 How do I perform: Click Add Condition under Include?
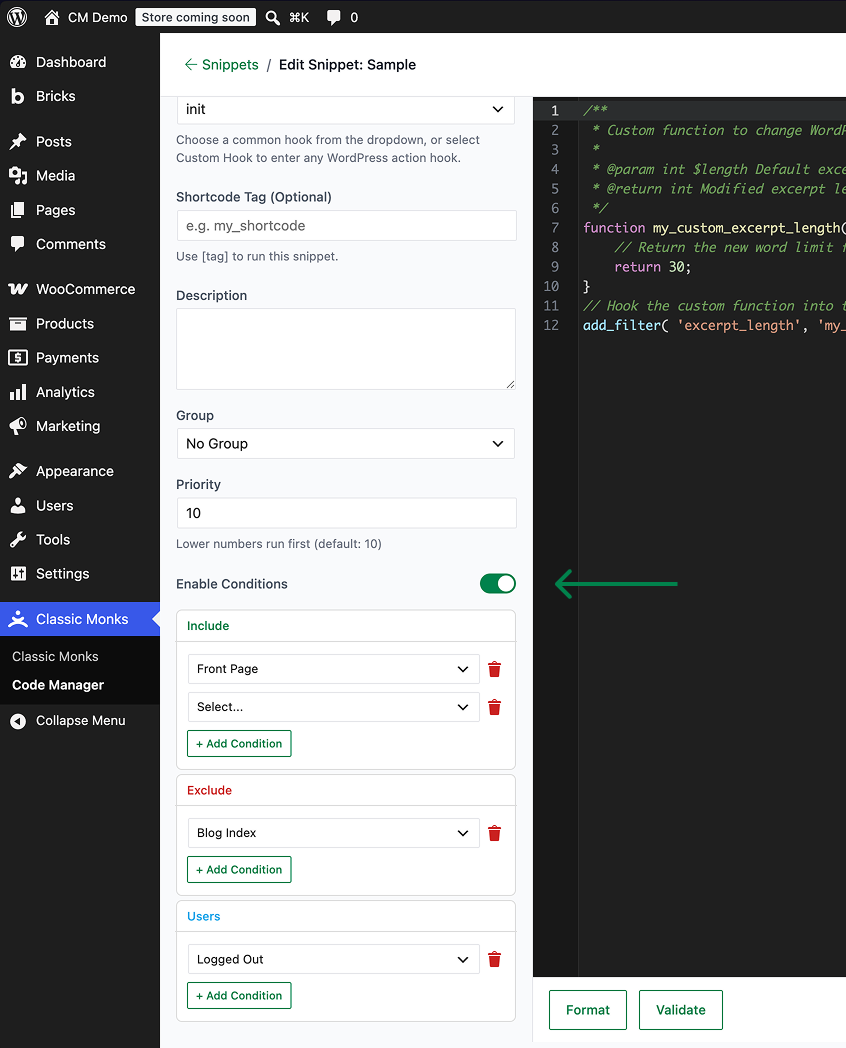239,744
